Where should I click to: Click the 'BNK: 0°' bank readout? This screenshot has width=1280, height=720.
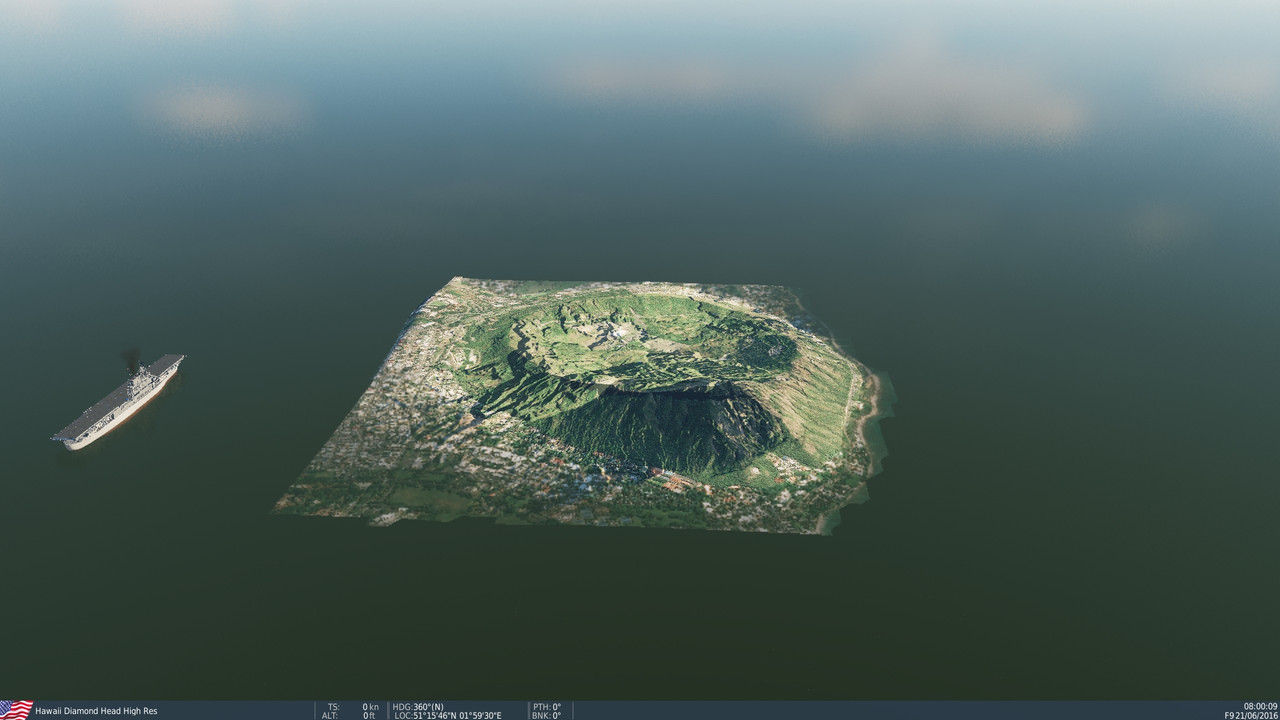point(547,715)
